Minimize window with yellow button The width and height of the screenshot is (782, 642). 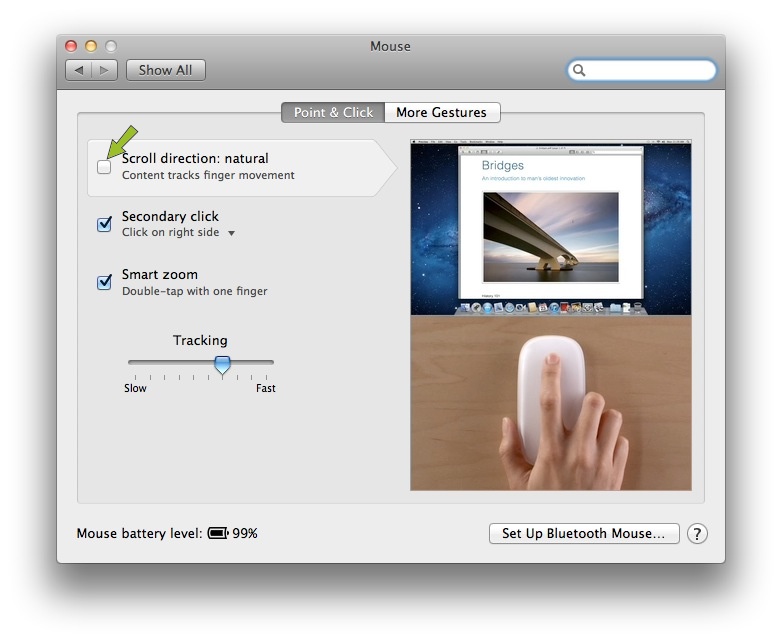(91, 46)
